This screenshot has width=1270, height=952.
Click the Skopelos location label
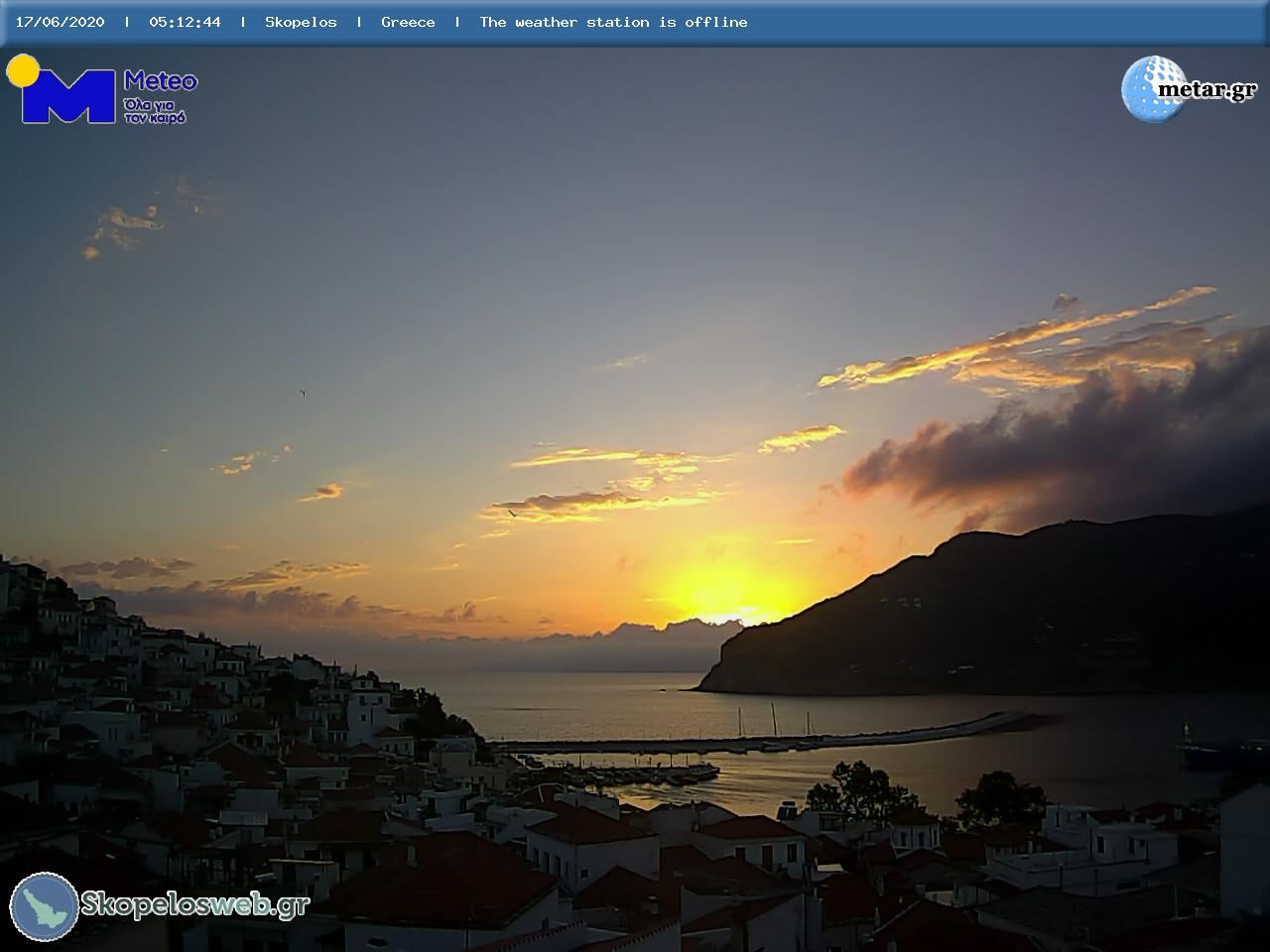point(301,22)
